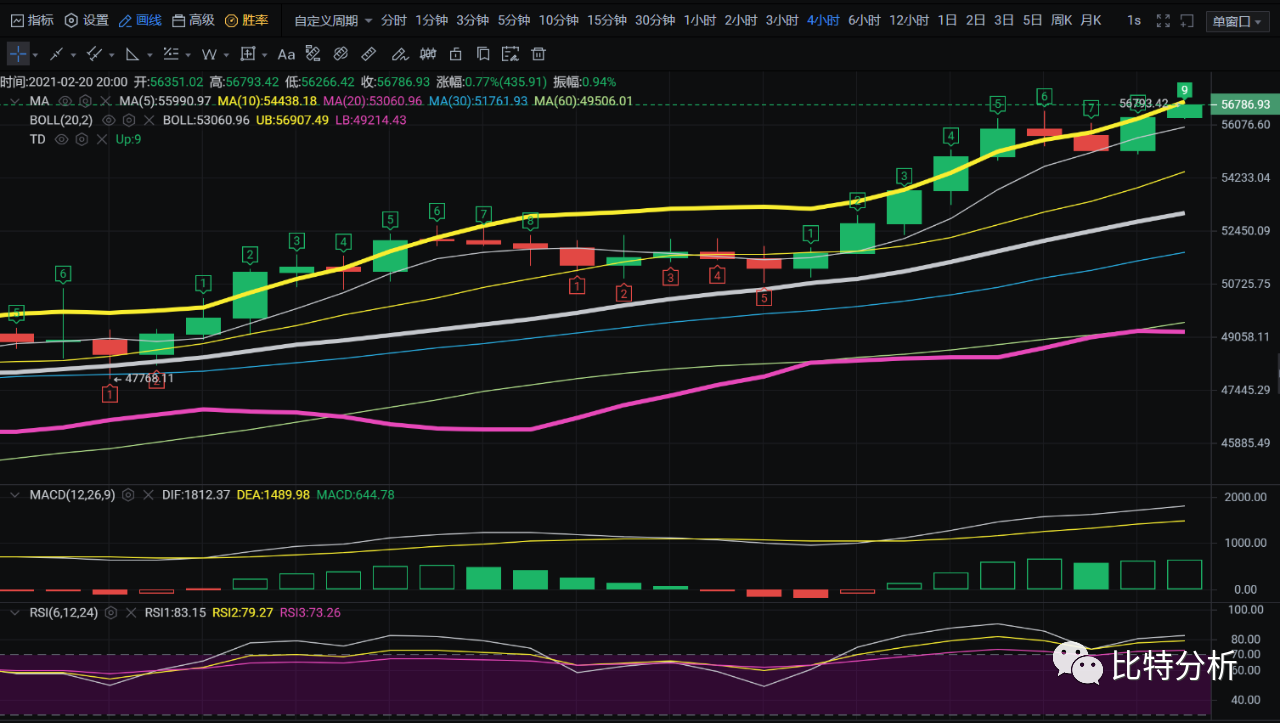Hide the MA indicator via eye icon
Image resolution: width=1280 pixels, height=723 pixels.
pyautogui.click(x=65, y=101)
